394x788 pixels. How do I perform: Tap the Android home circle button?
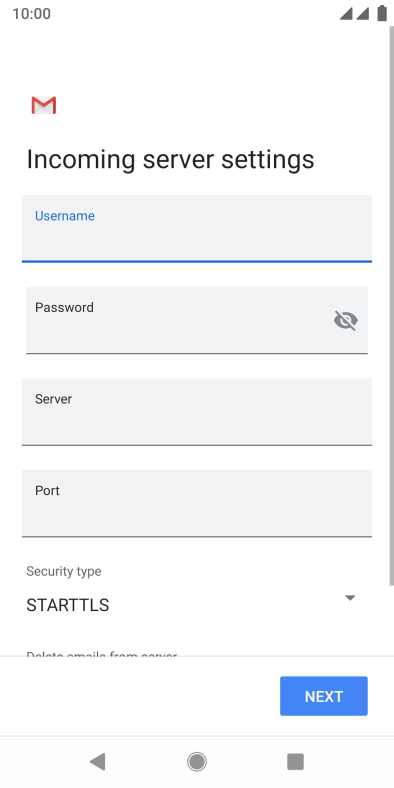197,762
